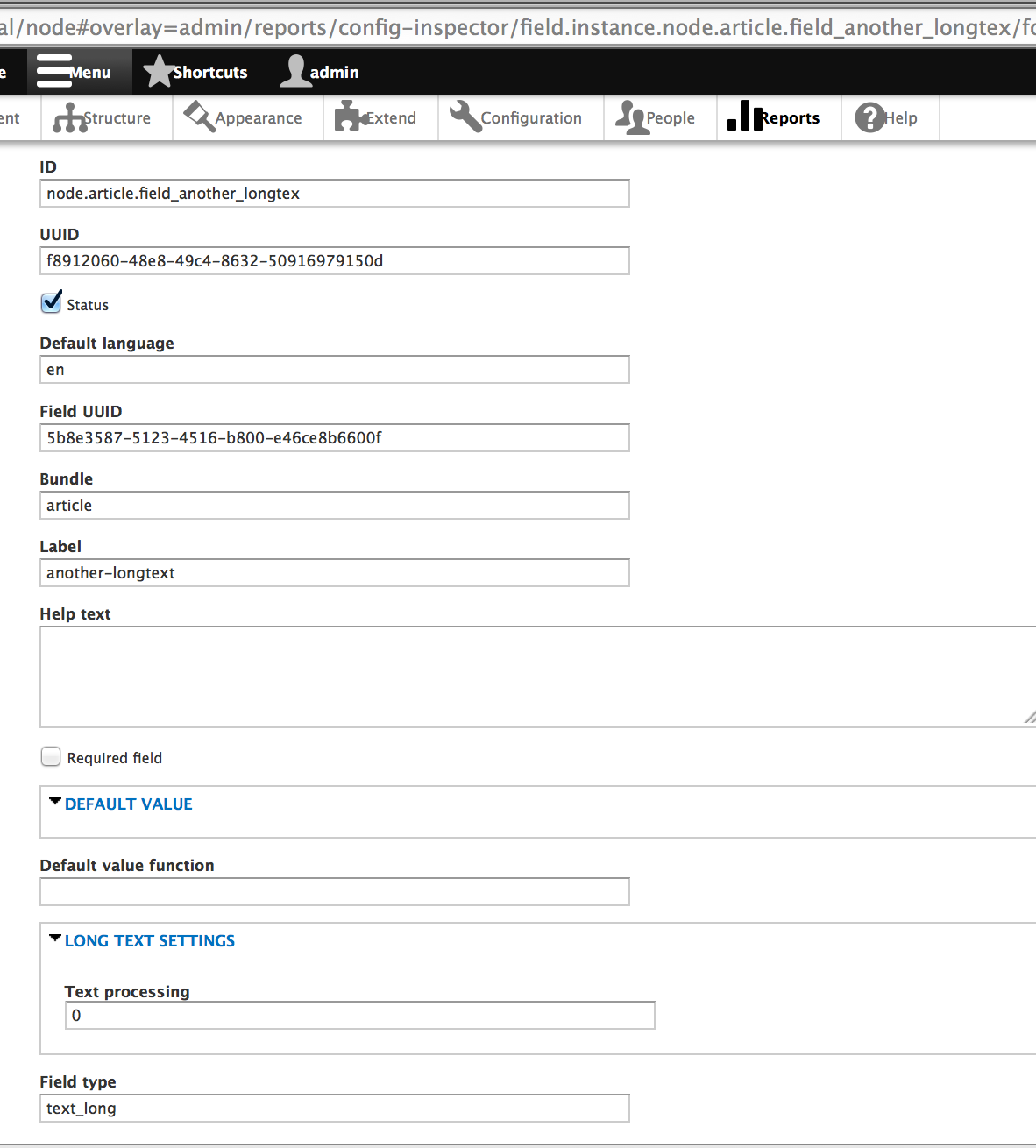
Task: Click the People users icon
Action: (631, 117)
